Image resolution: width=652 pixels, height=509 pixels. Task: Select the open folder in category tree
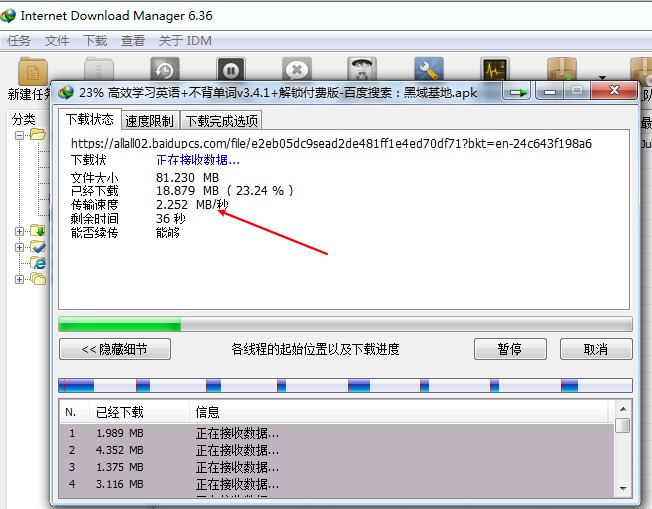point(38,135)
